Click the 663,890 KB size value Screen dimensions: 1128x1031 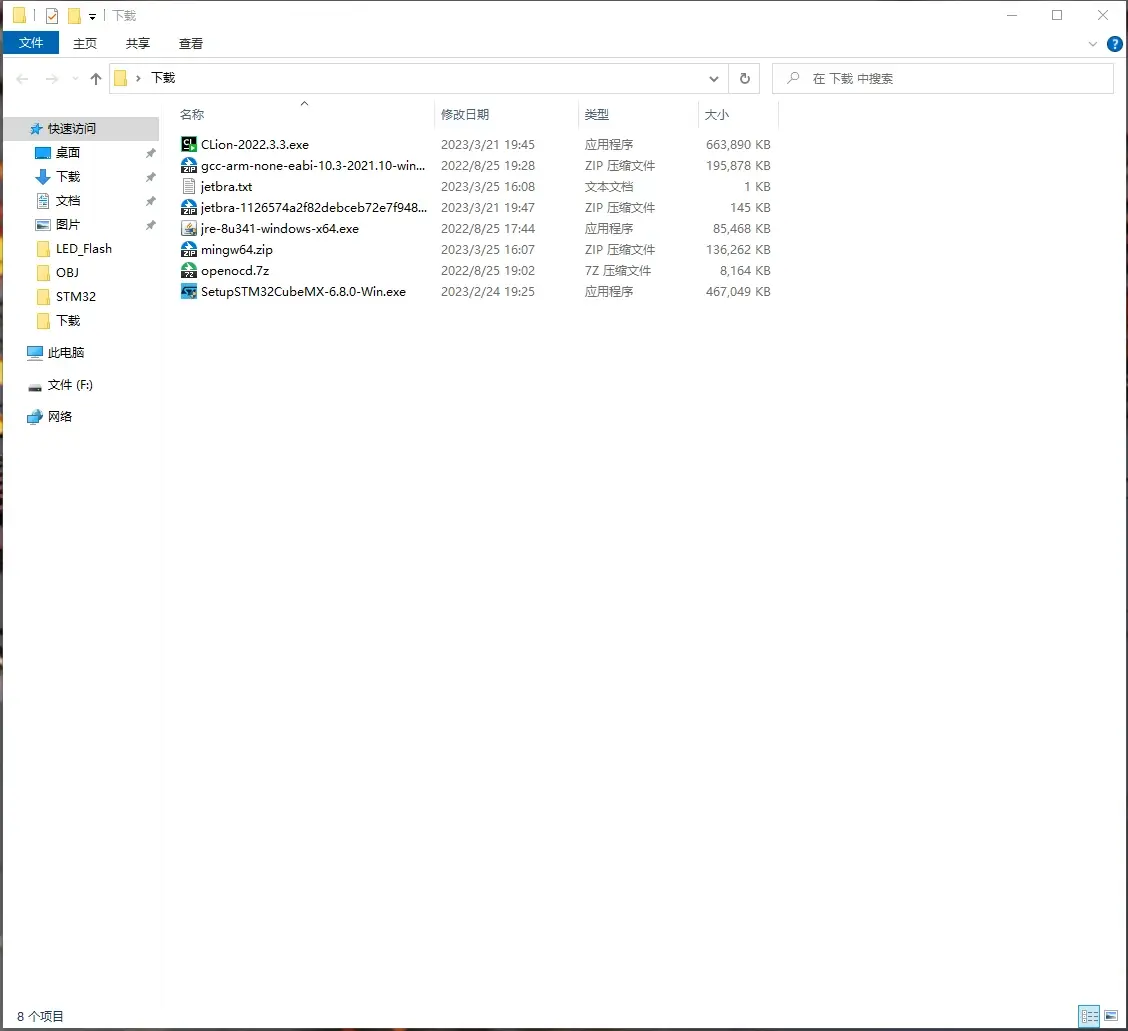(x=738, y=145)
